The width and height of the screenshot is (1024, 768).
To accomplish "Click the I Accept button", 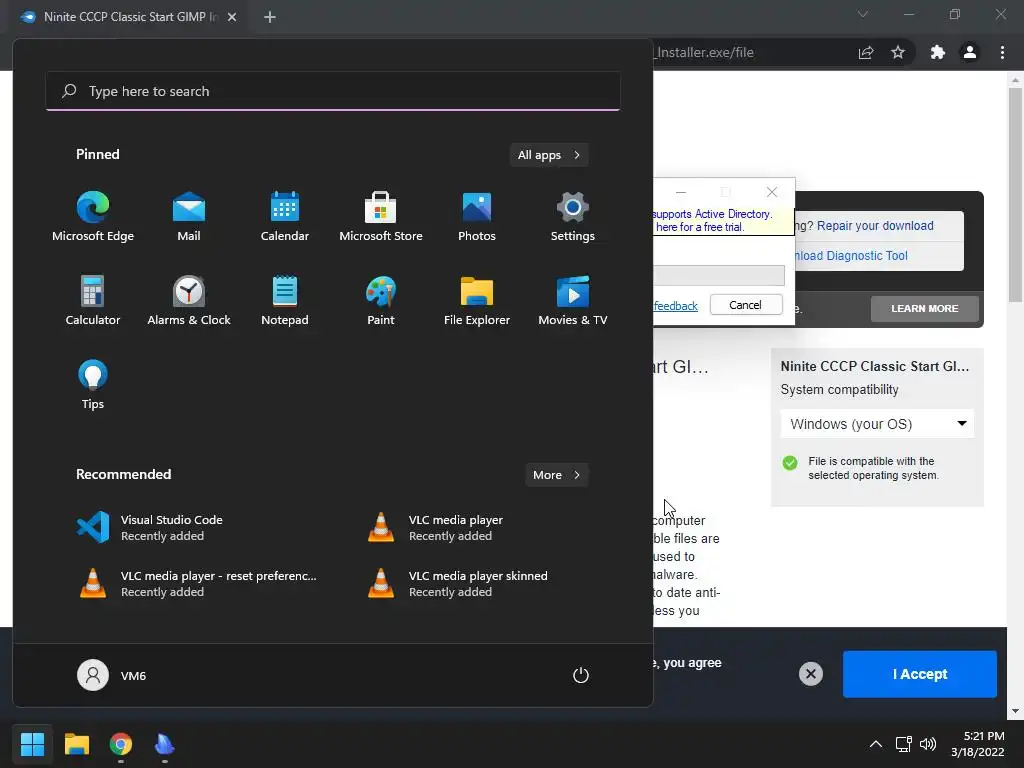I will 920,674.
